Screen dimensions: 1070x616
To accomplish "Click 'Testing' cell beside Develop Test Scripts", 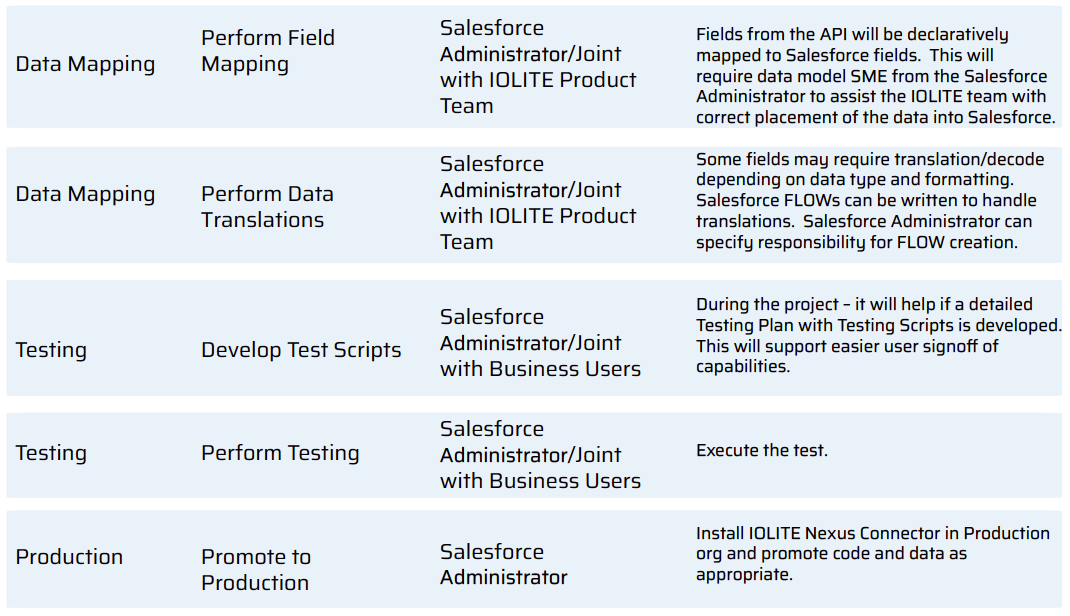I will pyautogui.click(x=51, y=350).
